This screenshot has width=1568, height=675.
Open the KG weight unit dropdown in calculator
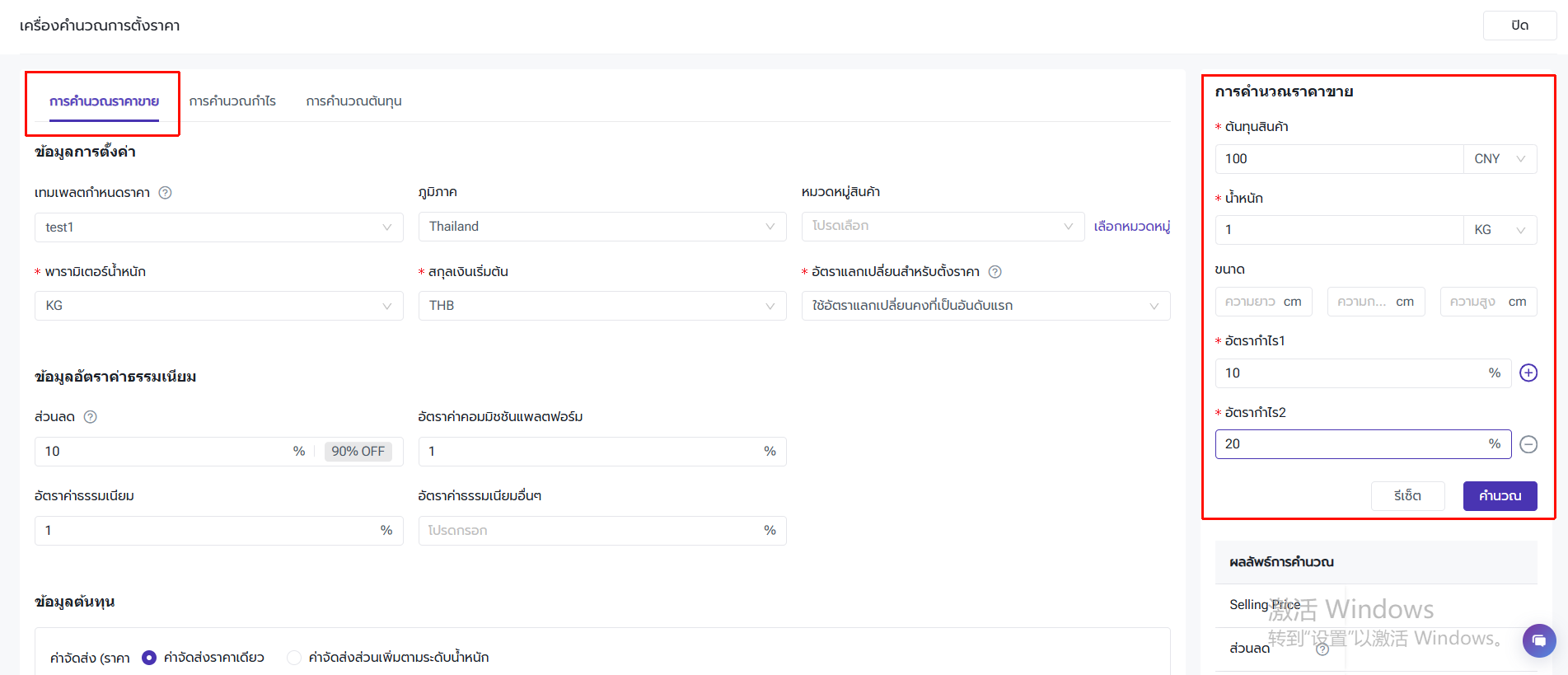tap(1499, 230)
